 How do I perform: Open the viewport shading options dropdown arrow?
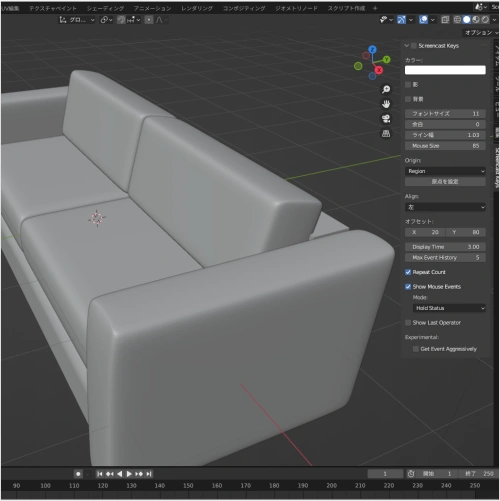pos(494,20)
